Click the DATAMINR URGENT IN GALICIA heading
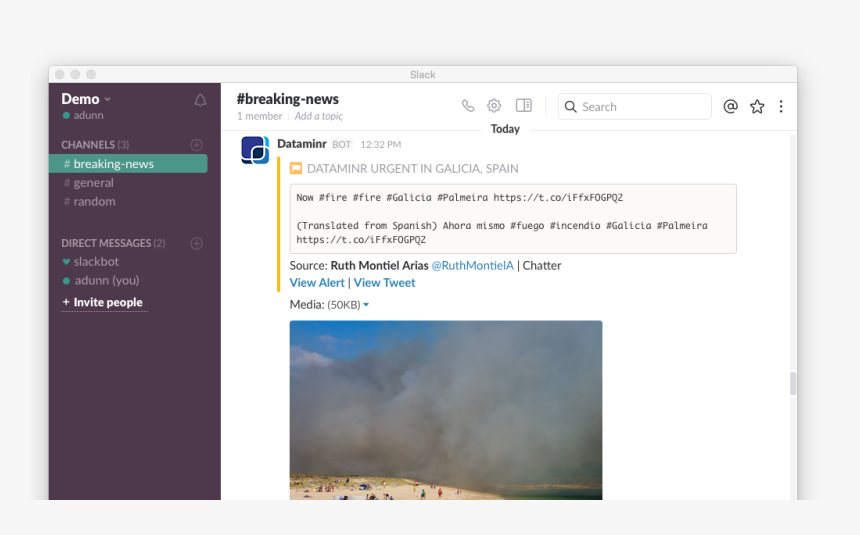Screen dimensions: 860x535 [x=412, y=168]
